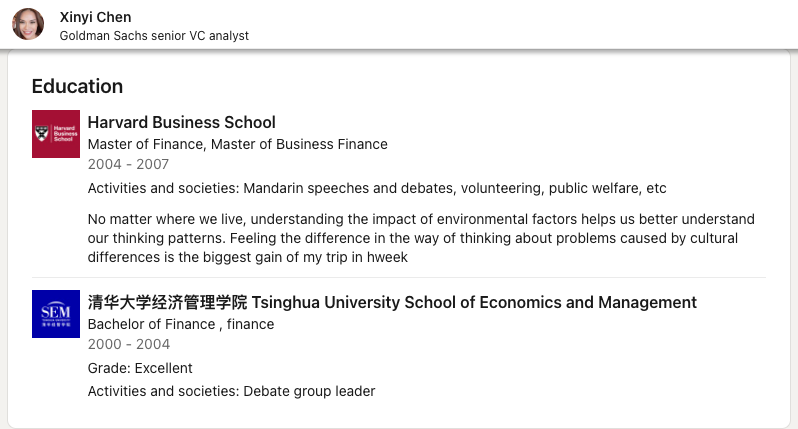Click the Harvard Business School logo

[56, 134]
